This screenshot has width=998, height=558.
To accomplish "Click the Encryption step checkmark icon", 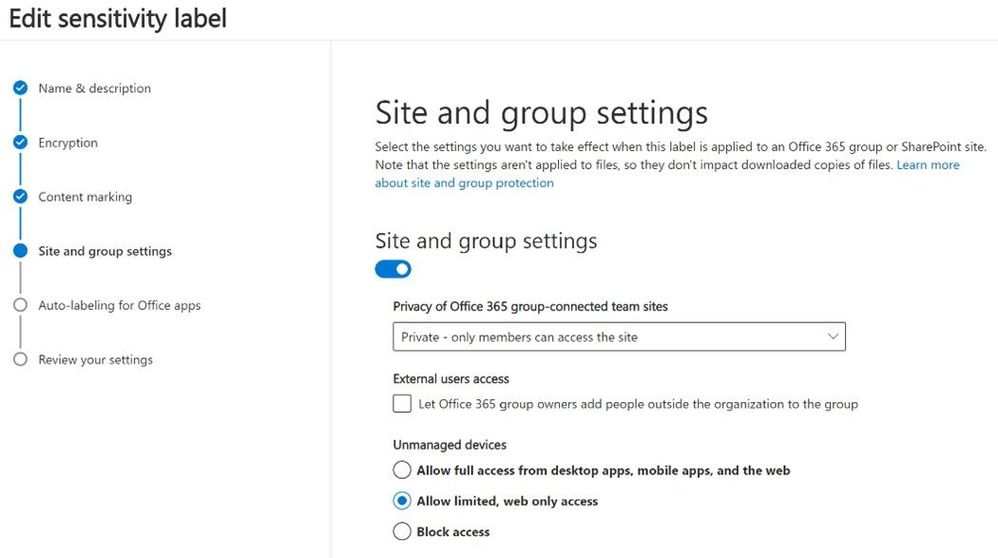I will (20, 142).
